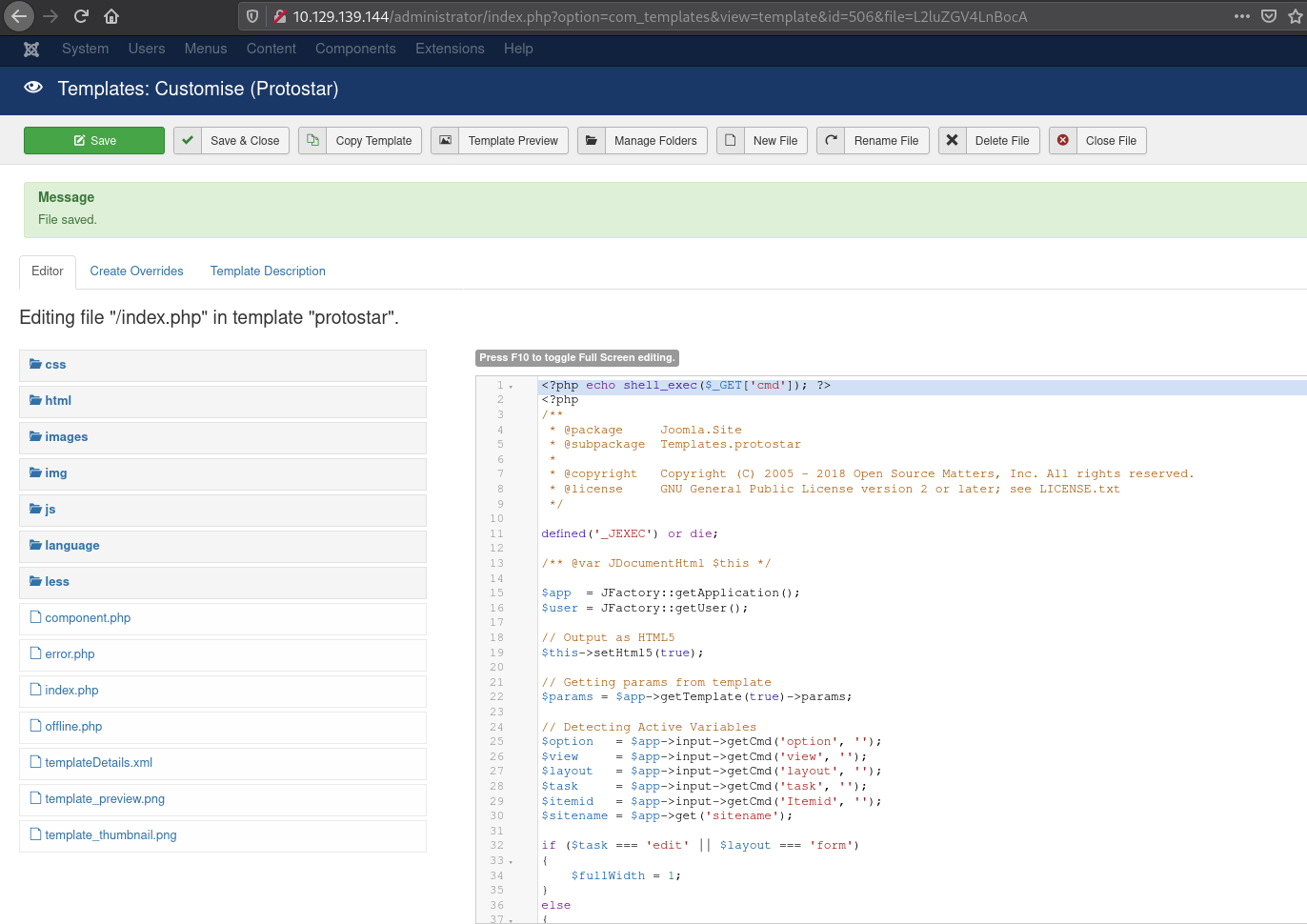Click Copy Template button
1307x924 pixels.
tap(360, 140)
